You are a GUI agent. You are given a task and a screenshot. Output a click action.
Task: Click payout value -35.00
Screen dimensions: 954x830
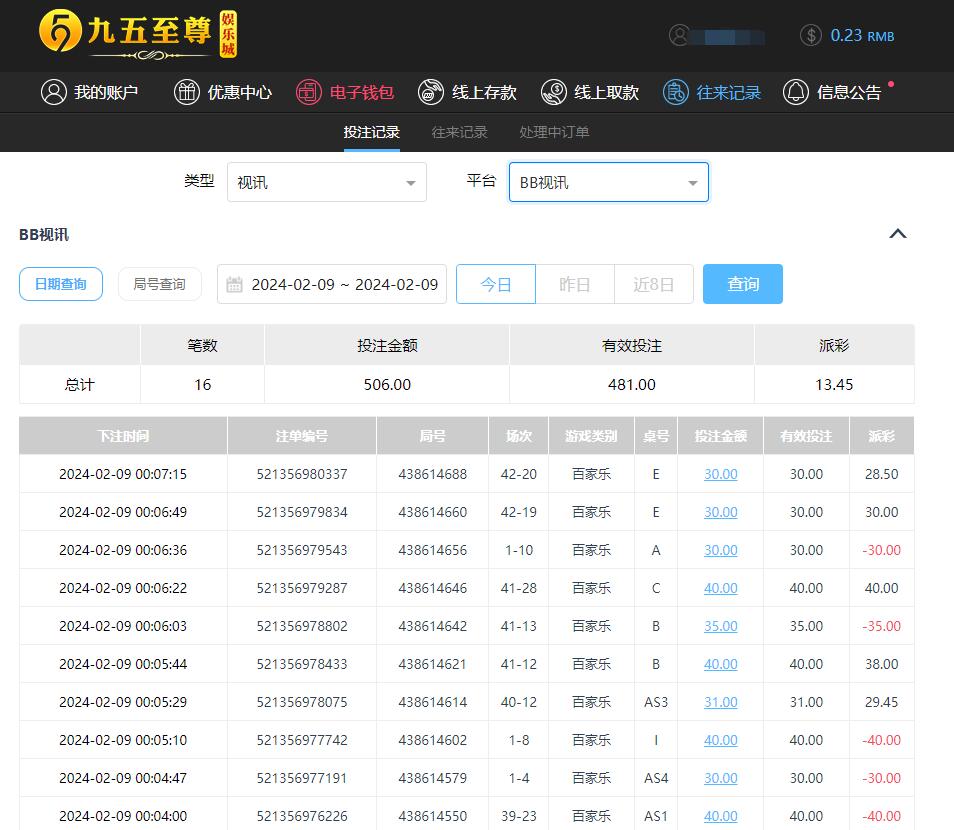click(x=881, y=626)
